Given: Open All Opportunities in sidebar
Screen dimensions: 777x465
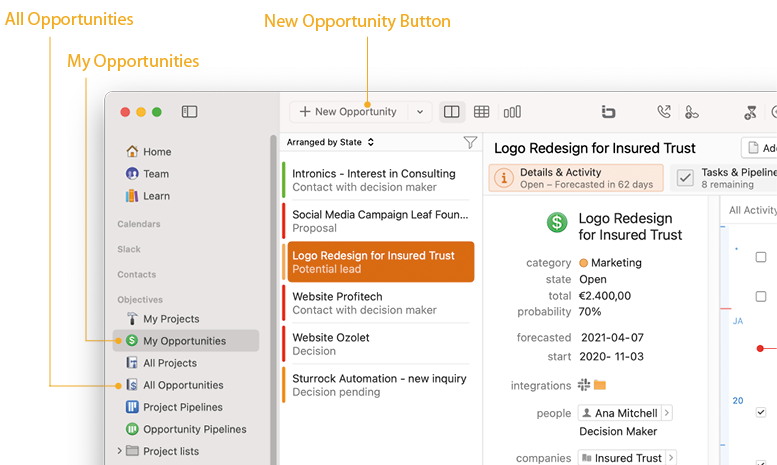Looking at the screenshot, I should point(174,385).
